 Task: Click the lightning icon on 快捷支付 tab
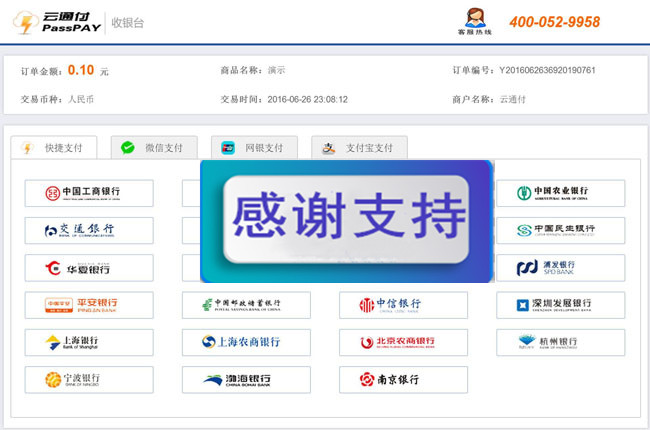pyautogui.click(x=28, y=148)
